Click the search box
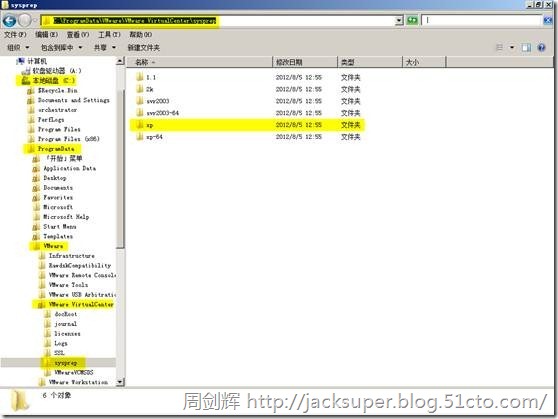 coord(482,20)
